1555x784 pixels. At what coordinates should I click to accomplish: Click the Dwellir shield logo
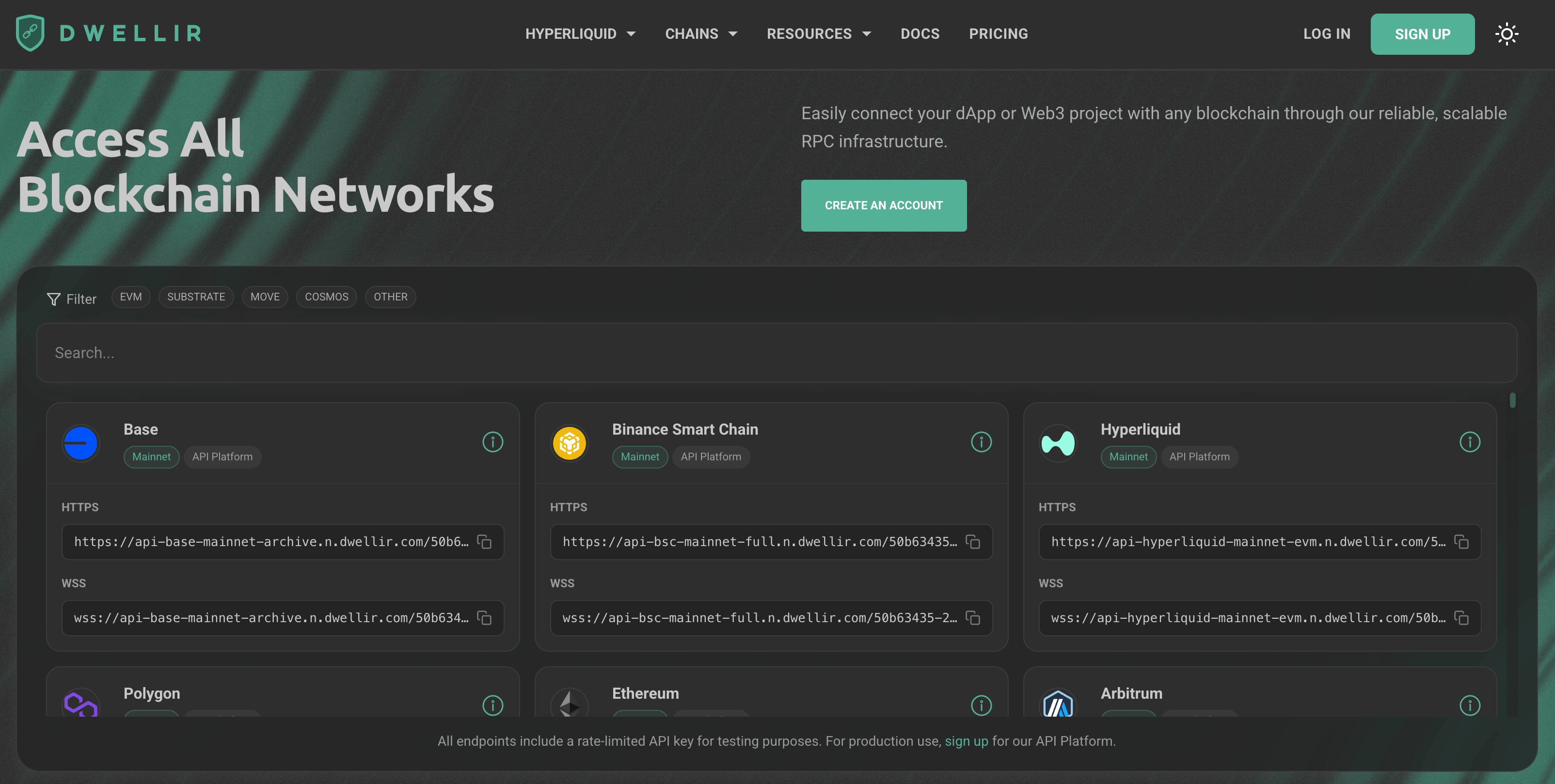click(x=30, y=33)
